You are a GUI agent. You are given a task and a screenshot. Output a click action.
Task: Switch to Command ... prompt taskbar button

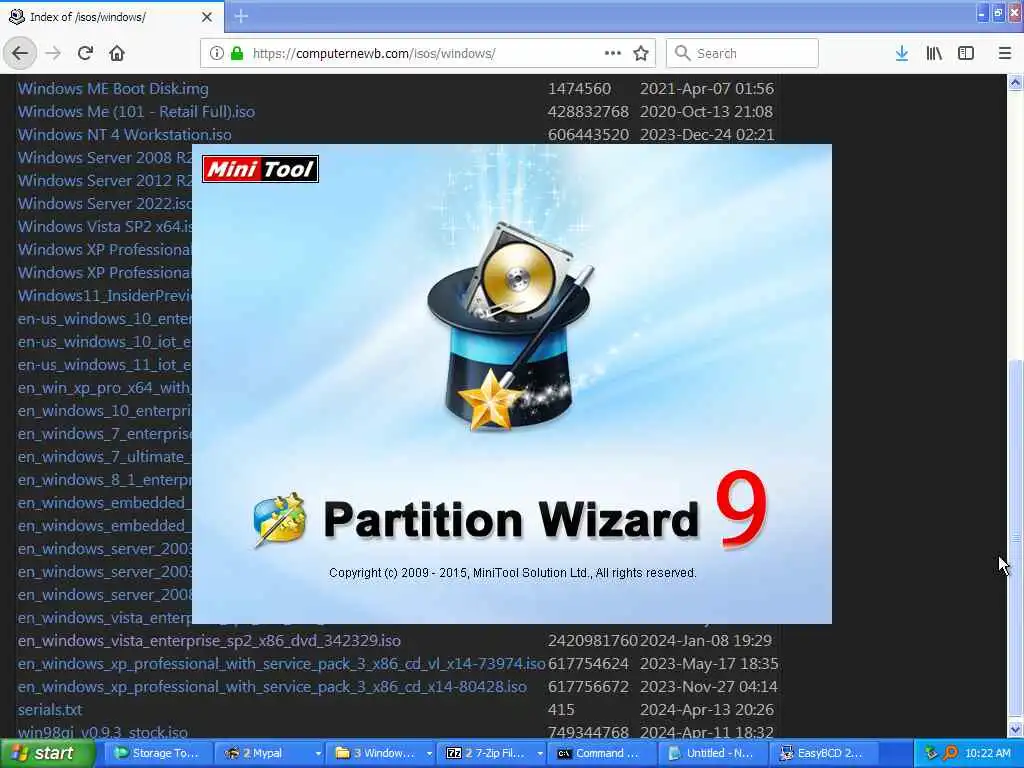pyautogui.click(x=602, y=753)
